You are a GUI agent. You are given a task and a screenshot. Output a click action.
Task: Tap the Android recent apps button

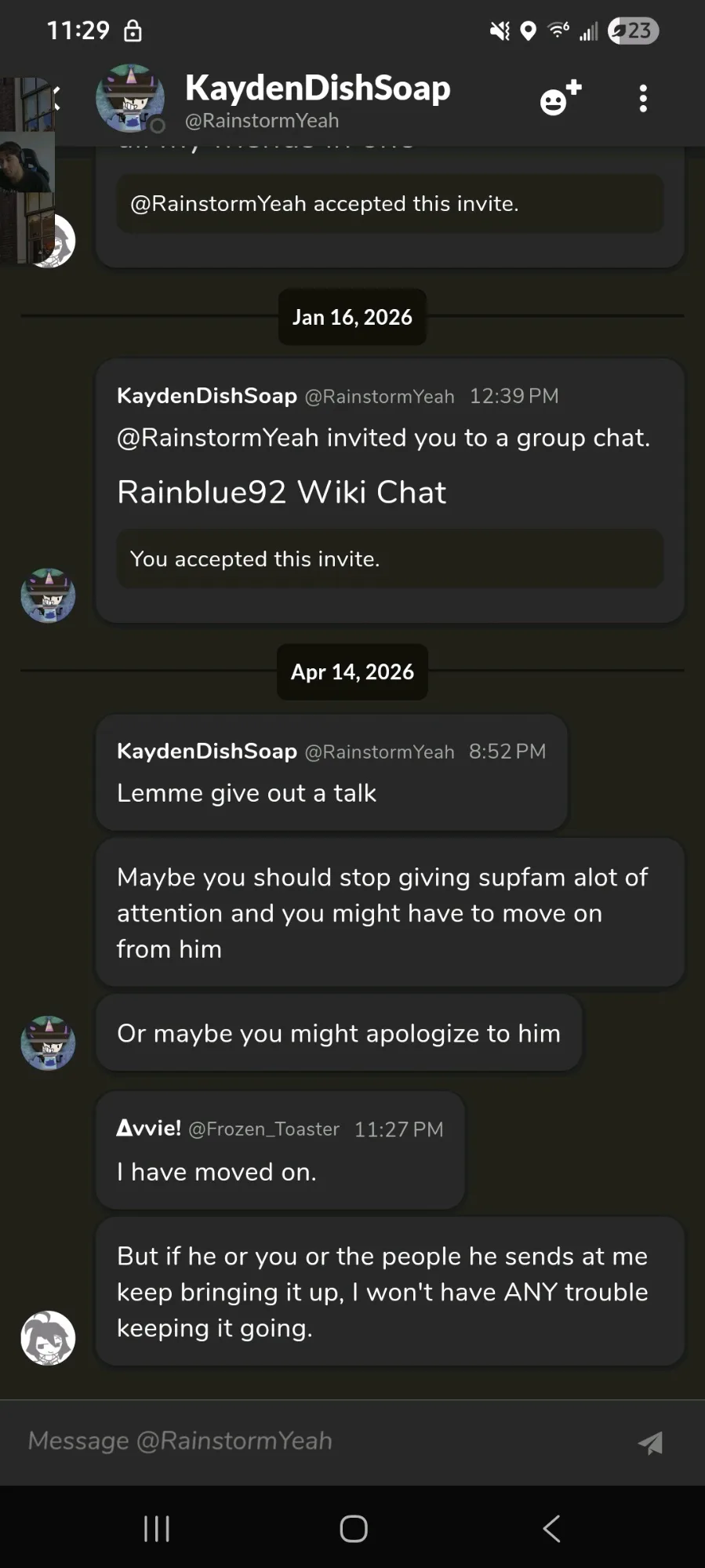pyautogui.click(x=157, y=1528)
